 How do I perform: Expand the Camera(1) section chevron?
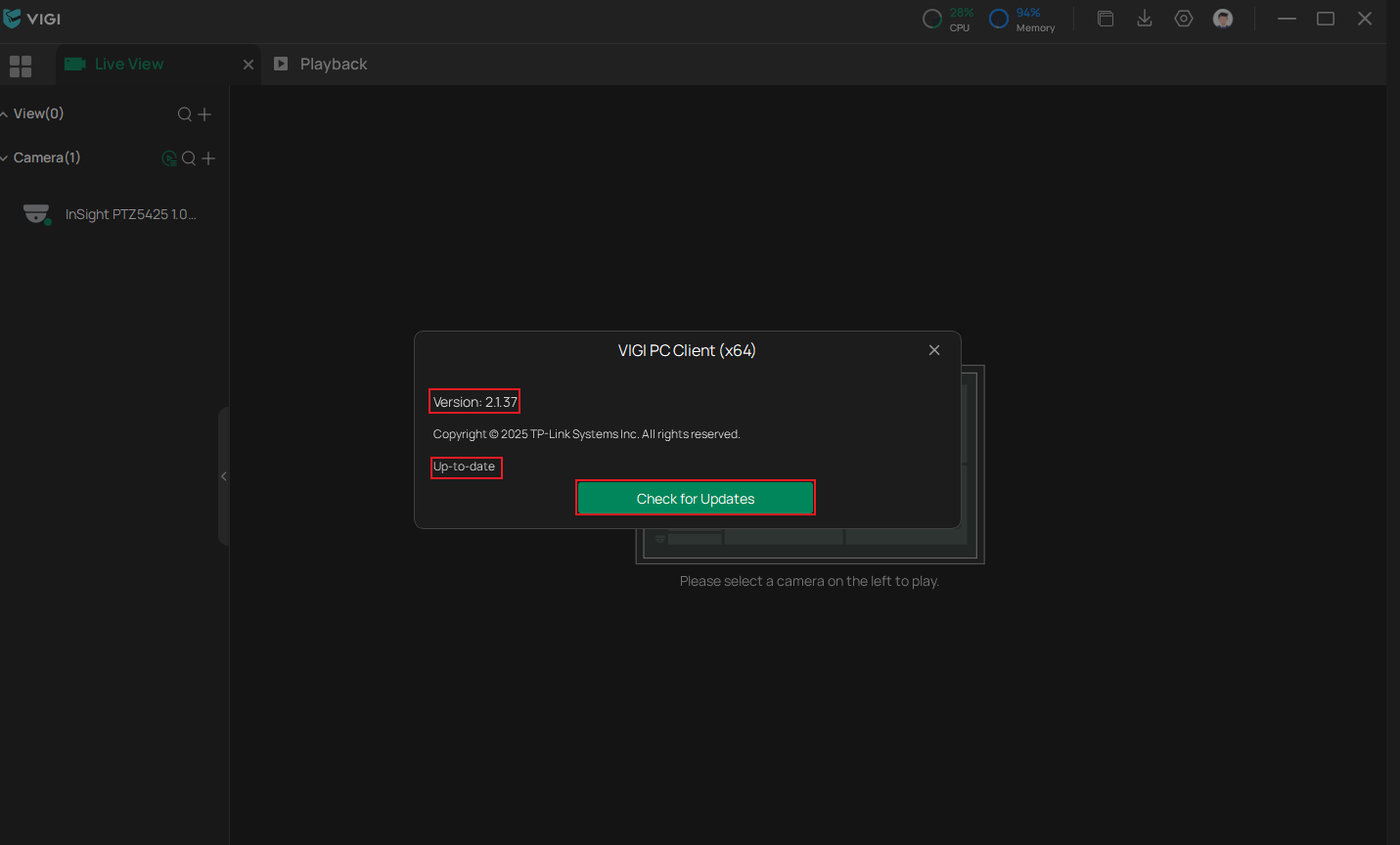point(5,158)
